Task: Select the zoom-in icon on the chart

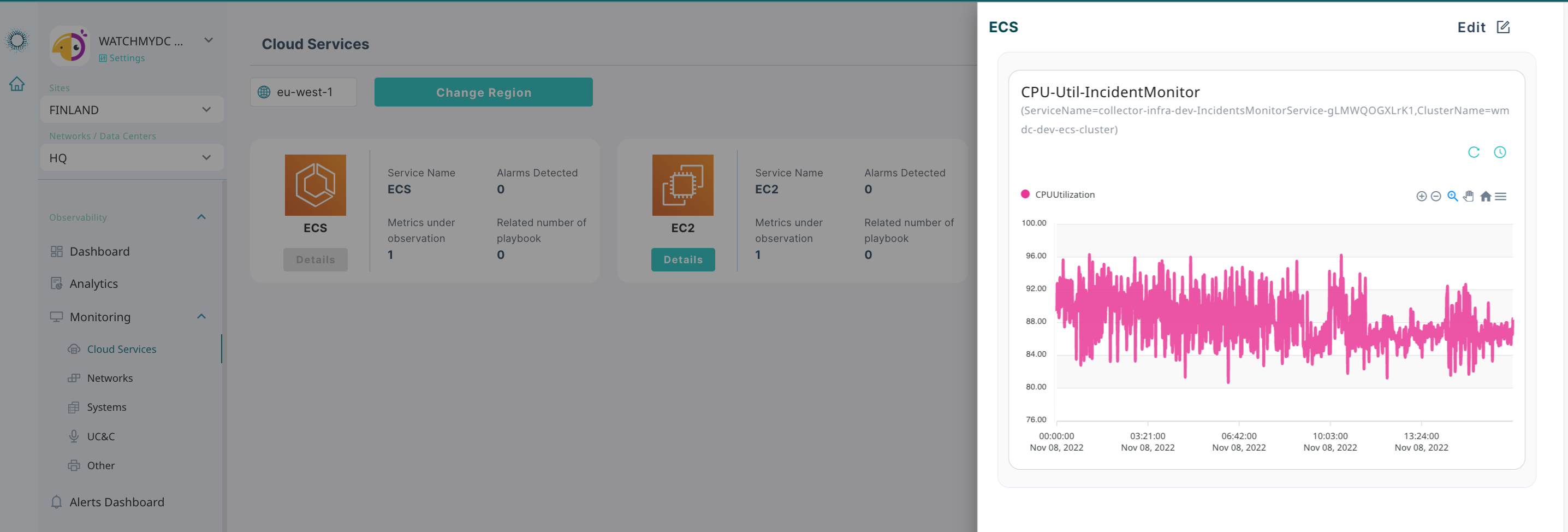Action: click(x=1421, y=196)
